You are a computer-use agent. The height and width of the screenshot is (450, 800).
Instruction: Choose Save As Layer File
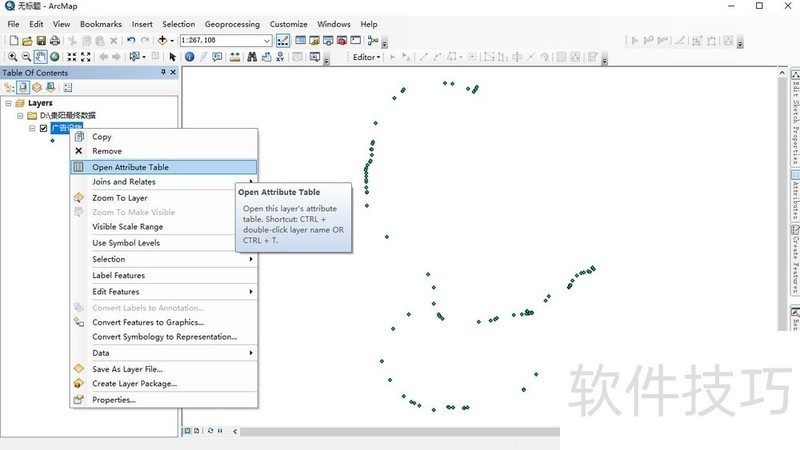pyautogui.click(x=164, y=369)
